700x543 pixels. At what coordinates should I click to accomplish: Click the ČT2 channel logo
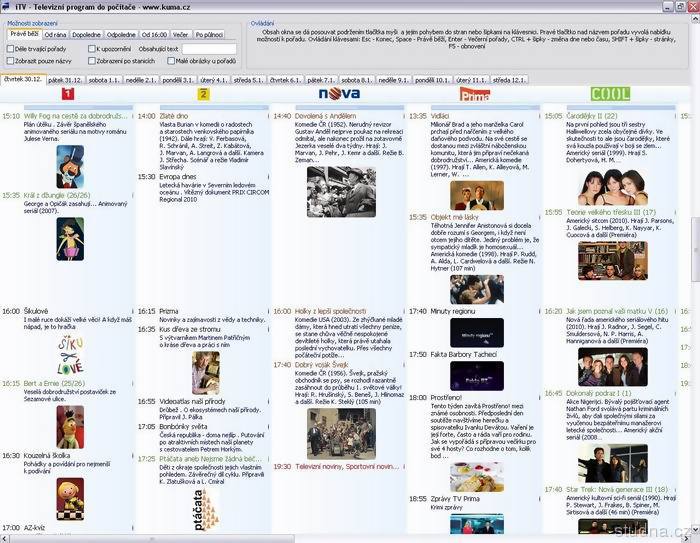point(203,94)
